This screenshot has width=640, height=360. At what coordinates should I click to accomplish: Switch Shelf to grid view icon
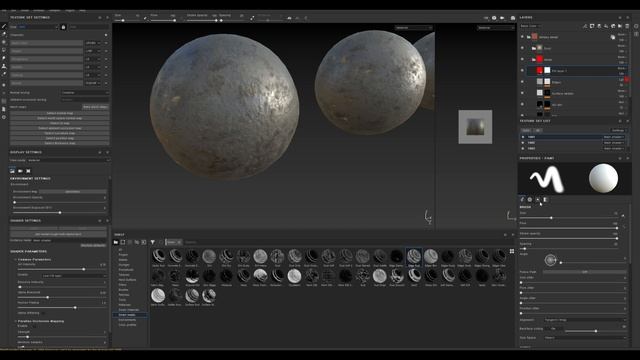click(512, 251)
